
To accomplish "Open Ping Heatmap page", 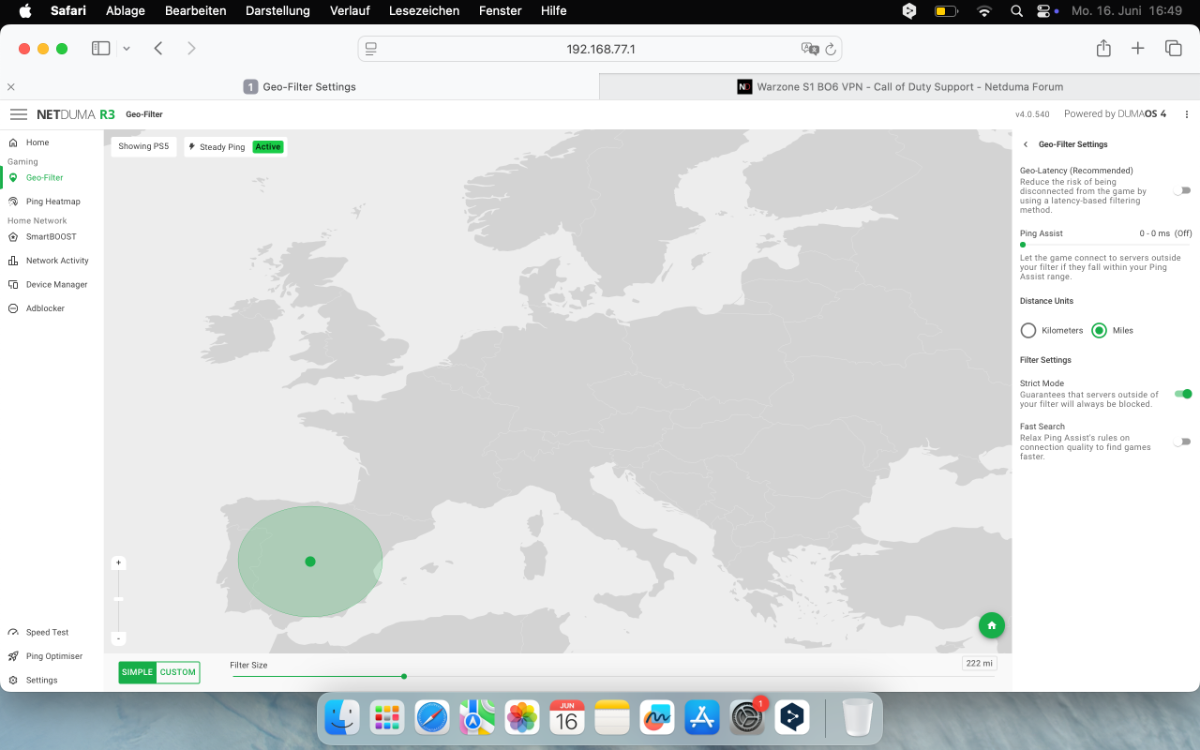I will point(53,201).
